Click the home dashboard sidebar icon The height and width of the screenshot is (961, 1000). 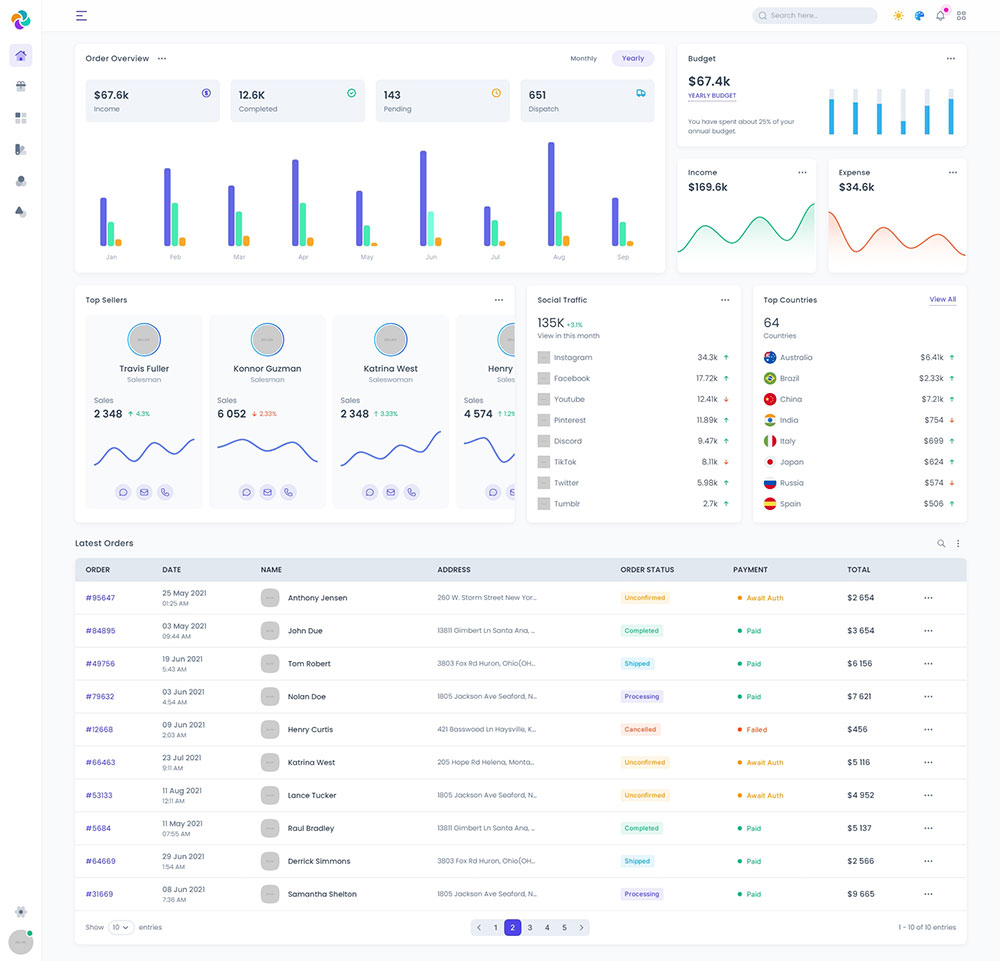[x=21, y=56]
